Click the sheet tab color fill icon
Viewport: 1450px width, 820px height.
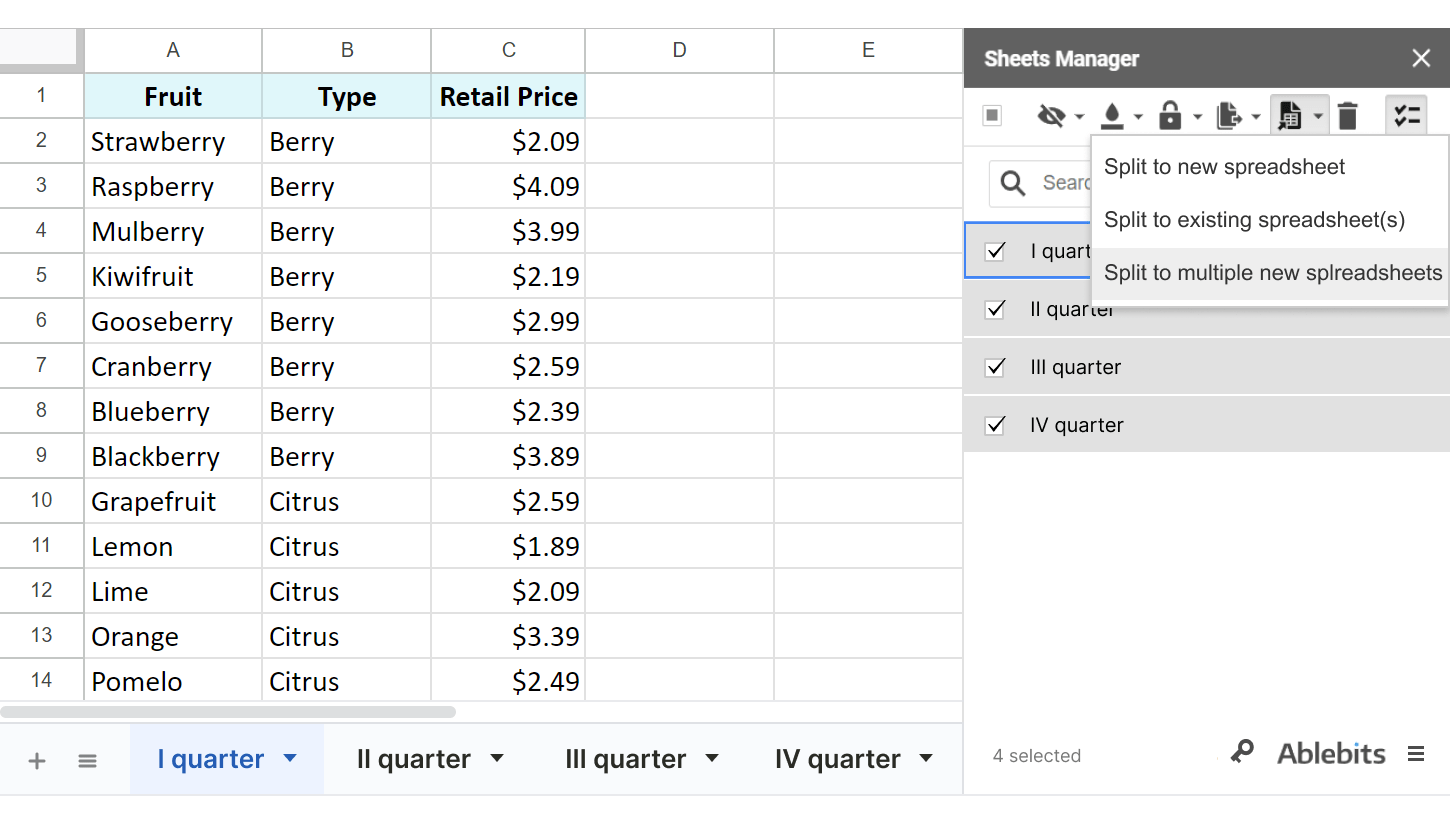coord(1111,117)
